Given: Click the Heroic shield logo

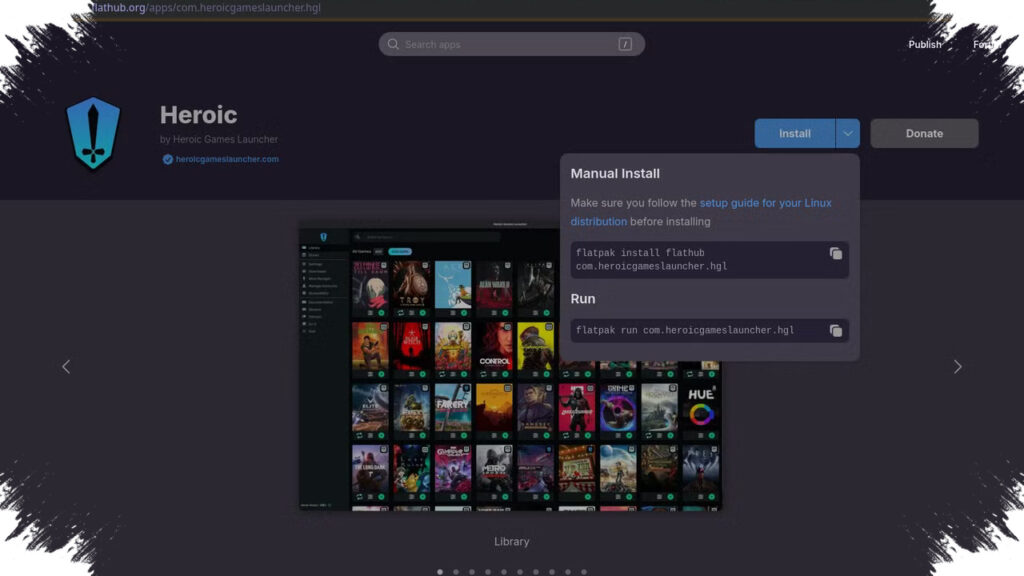Looking at the screenshot, I should tap(93, 133).
